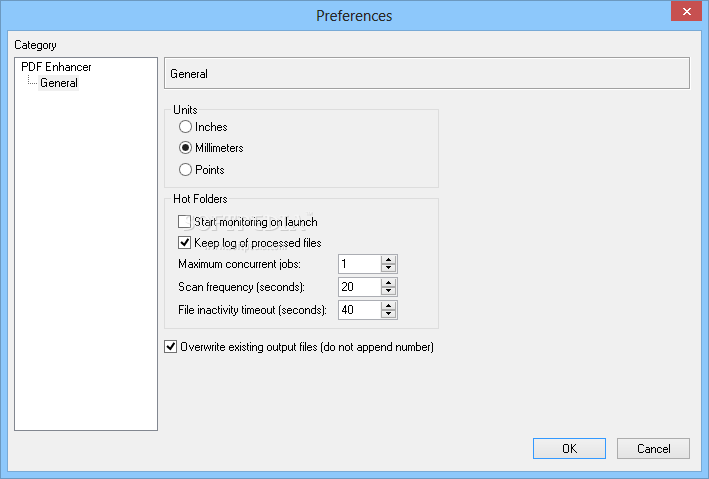Select PDF Enhancer in category tree
The width and height of the screenshot is (709, 479).
[x=56, y=67]
